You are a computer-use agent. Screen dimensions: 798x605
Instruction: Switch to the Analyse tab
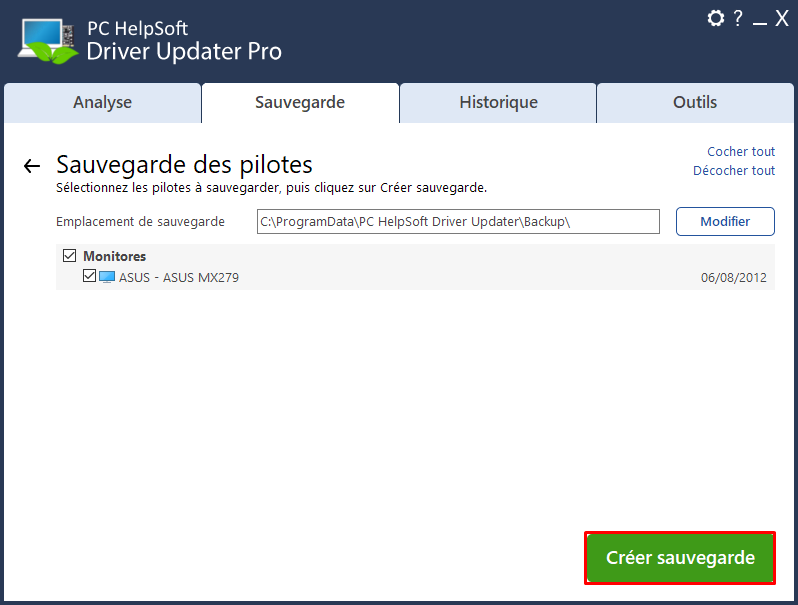point(102,103)
